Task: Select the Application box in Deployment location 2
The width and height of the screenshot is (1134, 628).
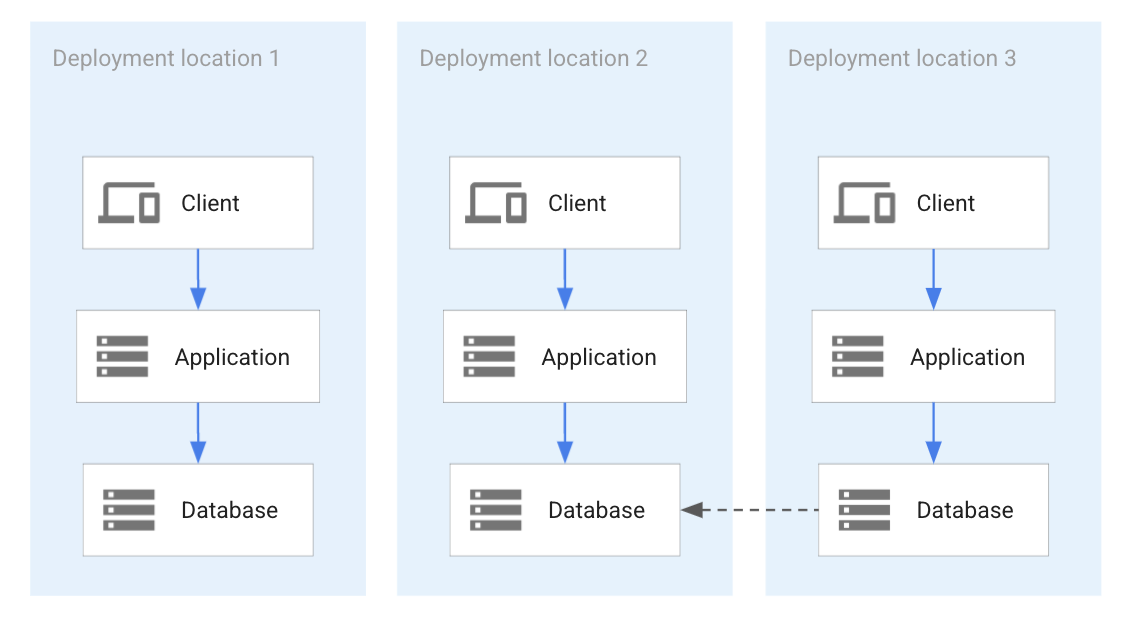Action: 564,355
